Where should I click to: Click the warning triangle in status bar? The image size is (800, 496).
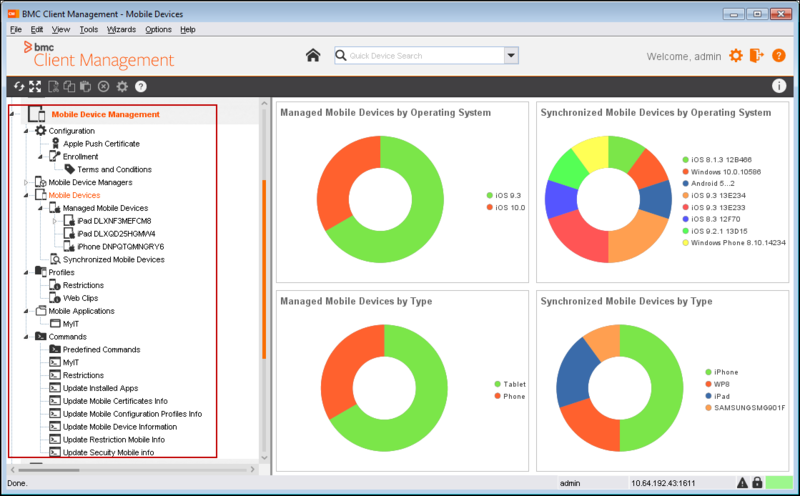[x=742, y=482]
